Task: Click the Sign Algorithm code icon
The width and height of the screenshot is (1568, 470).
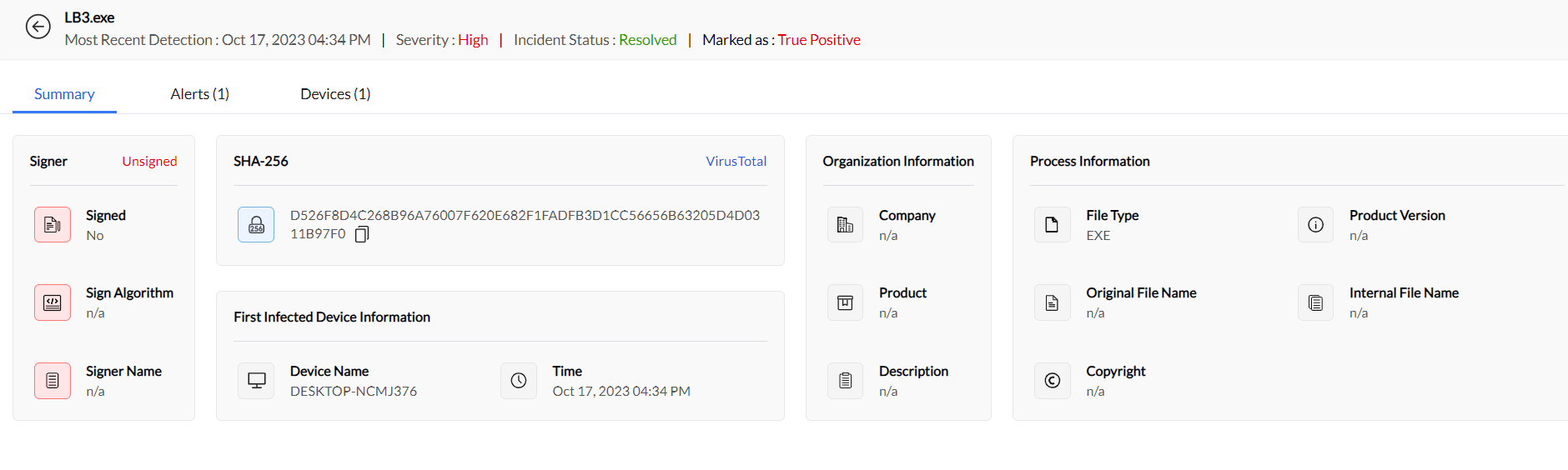Action: pyautogui.click(x=53, y=302)
